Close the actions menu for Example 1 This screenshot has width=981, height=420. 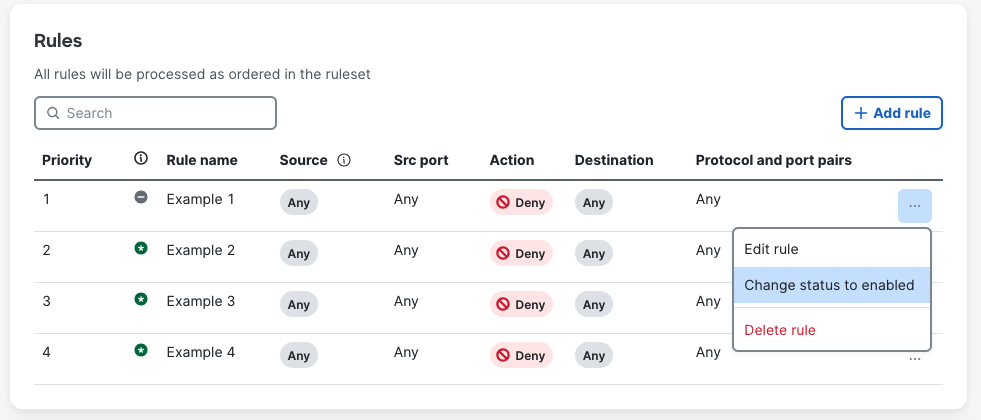point(914,205)
